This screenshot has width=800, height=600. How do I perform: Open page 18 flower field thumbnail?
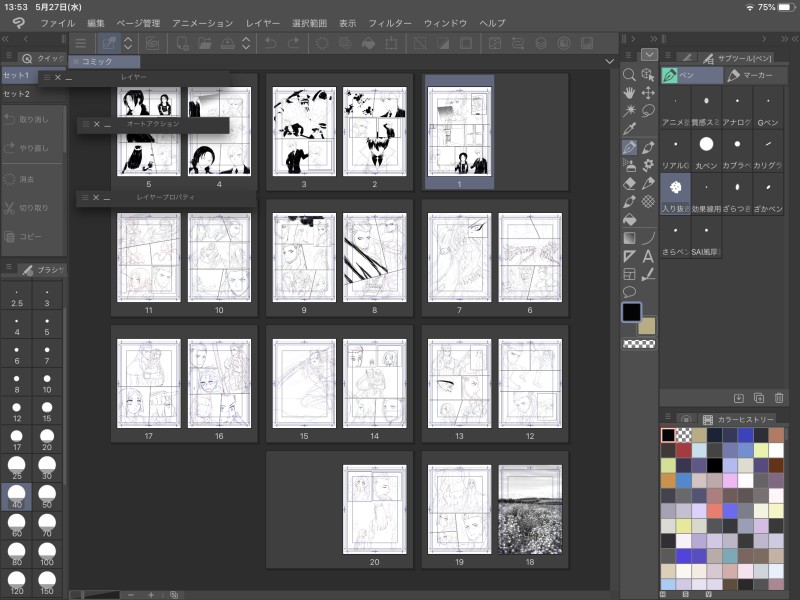(530, 509)
